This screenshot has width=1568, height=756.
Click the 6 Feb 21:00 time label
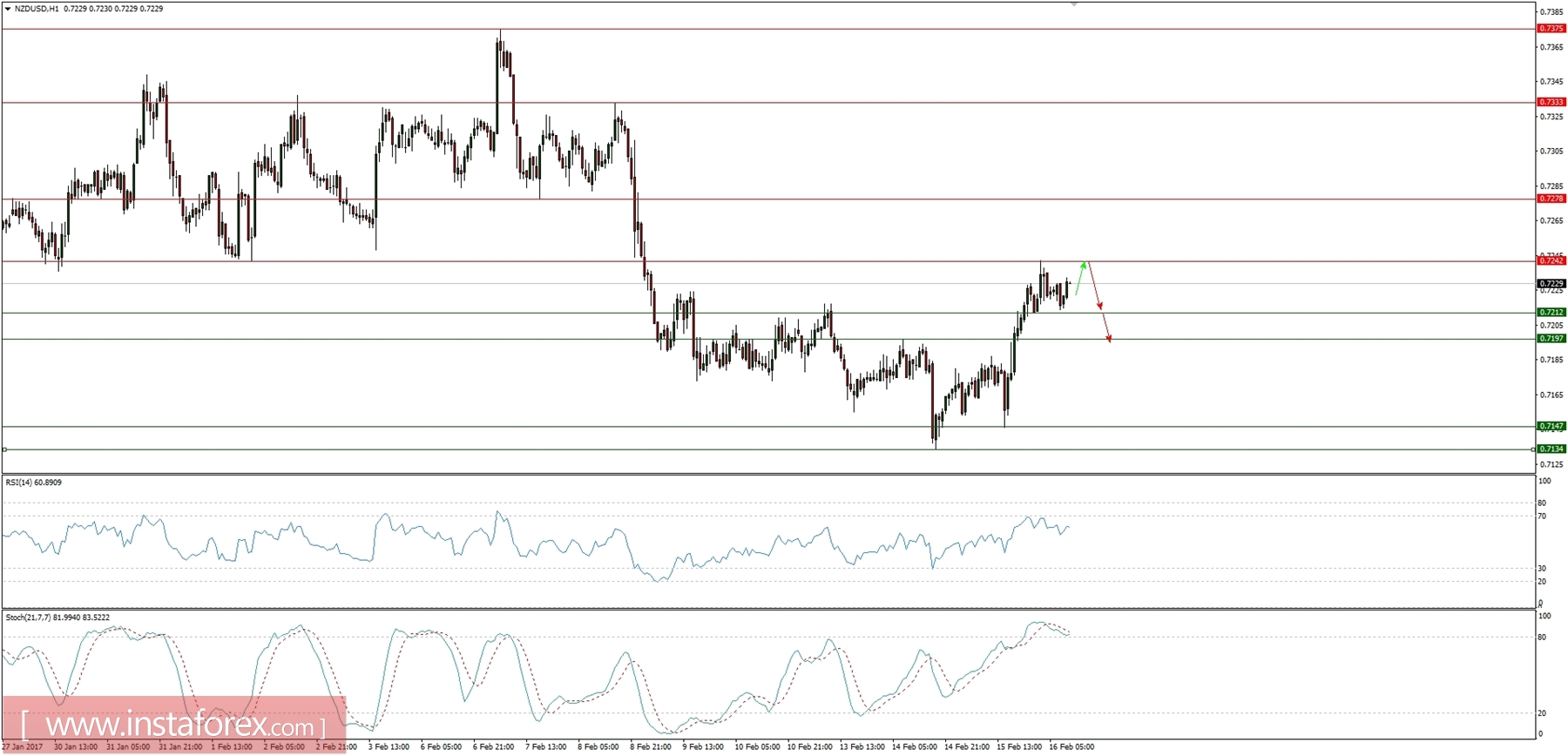[494, 746]
